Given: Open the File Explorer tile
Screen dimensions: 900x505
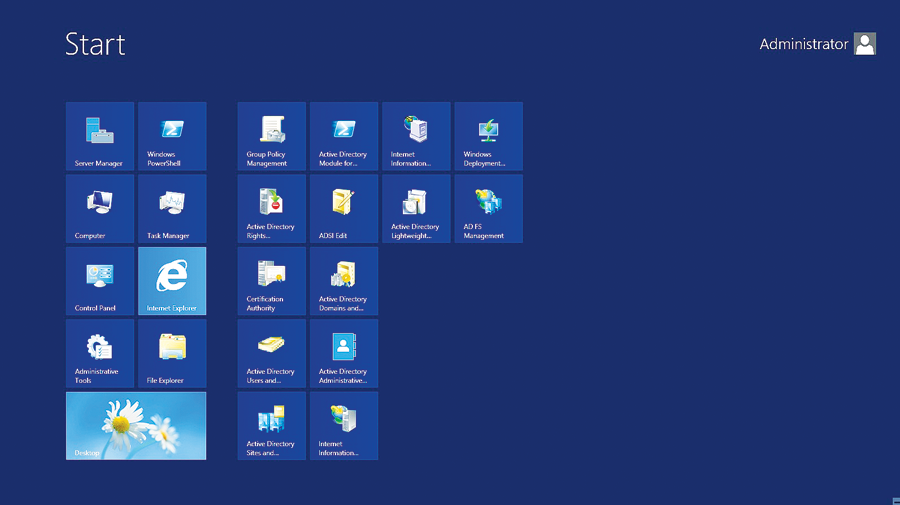Looking at the screenshot, I should [x=172, y=354].
